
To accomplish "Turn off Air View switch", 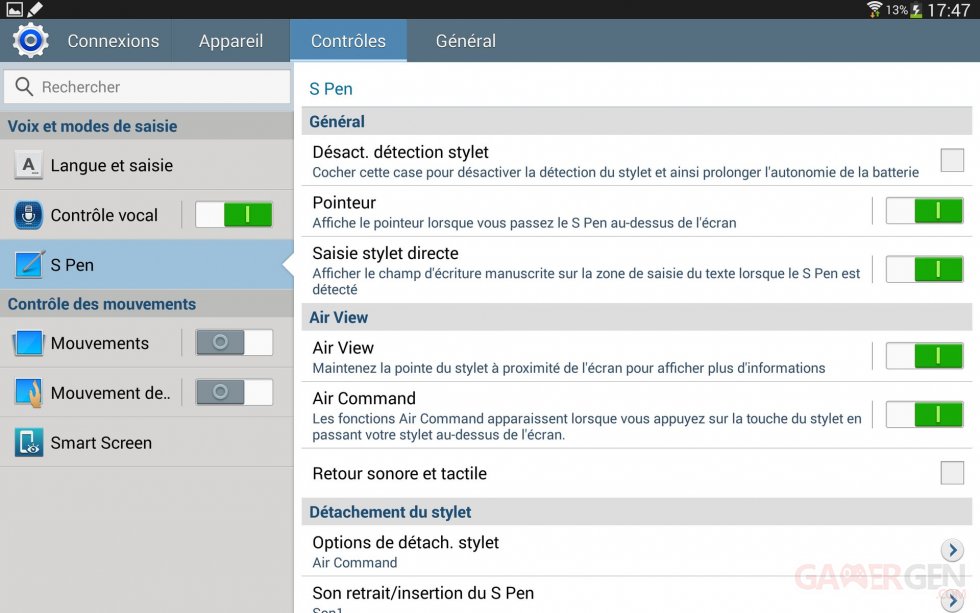I will (924, 355).
